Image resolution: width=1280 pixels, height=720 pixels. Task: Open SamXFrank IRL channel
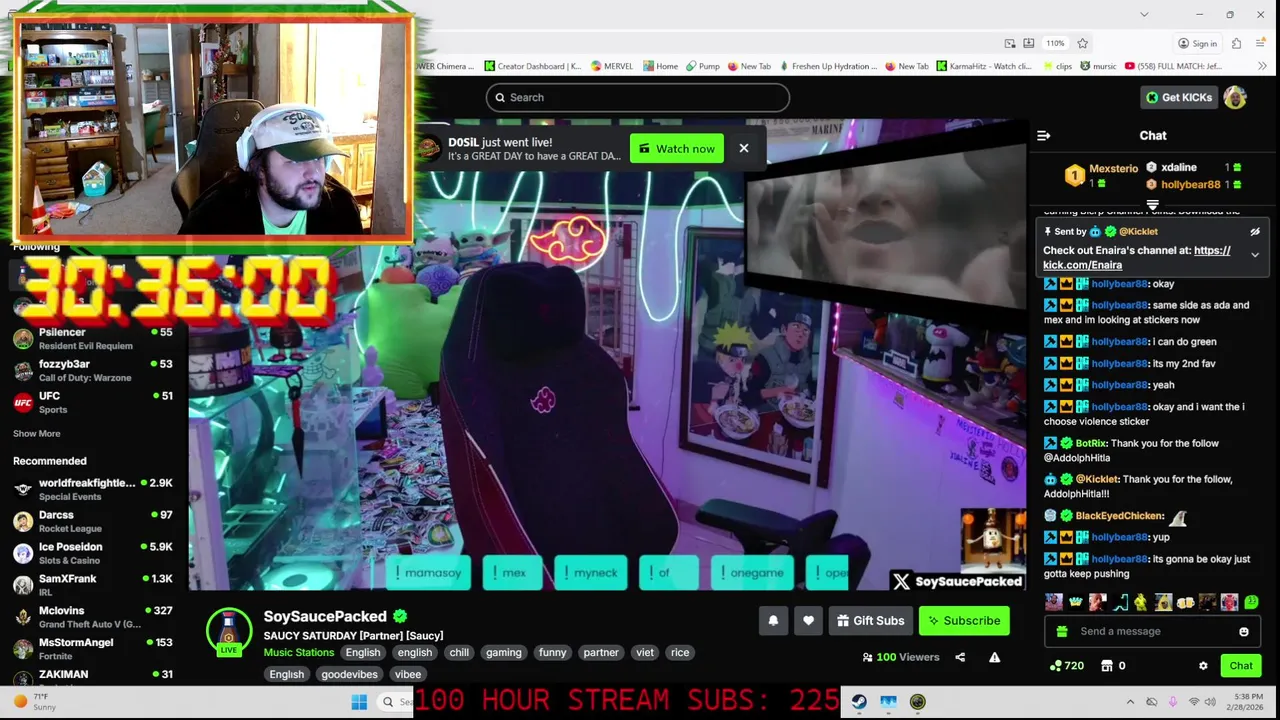[92, 585]
